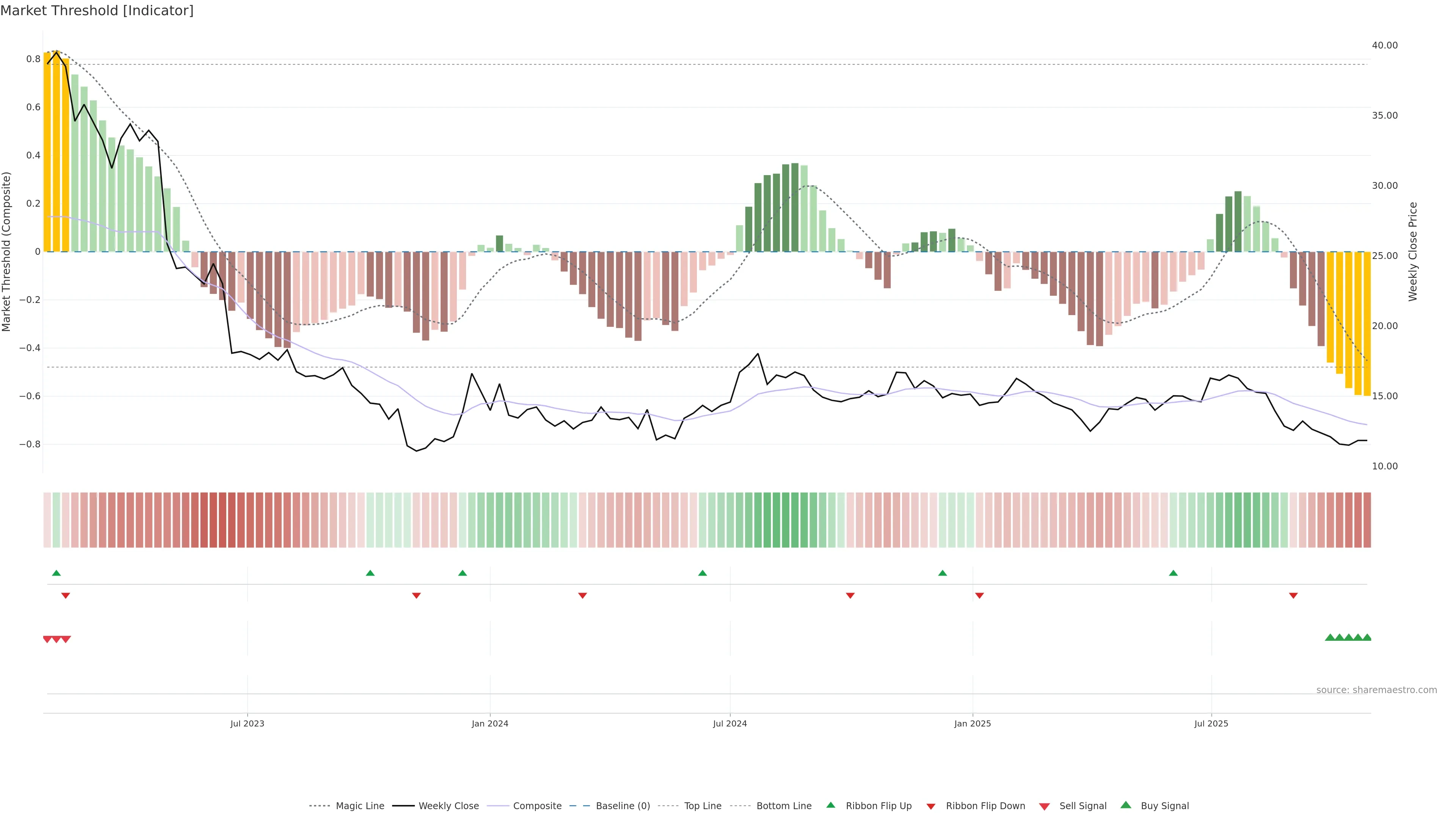Click the rightmost green Buy Signal marker

(x=1367, y=637)
